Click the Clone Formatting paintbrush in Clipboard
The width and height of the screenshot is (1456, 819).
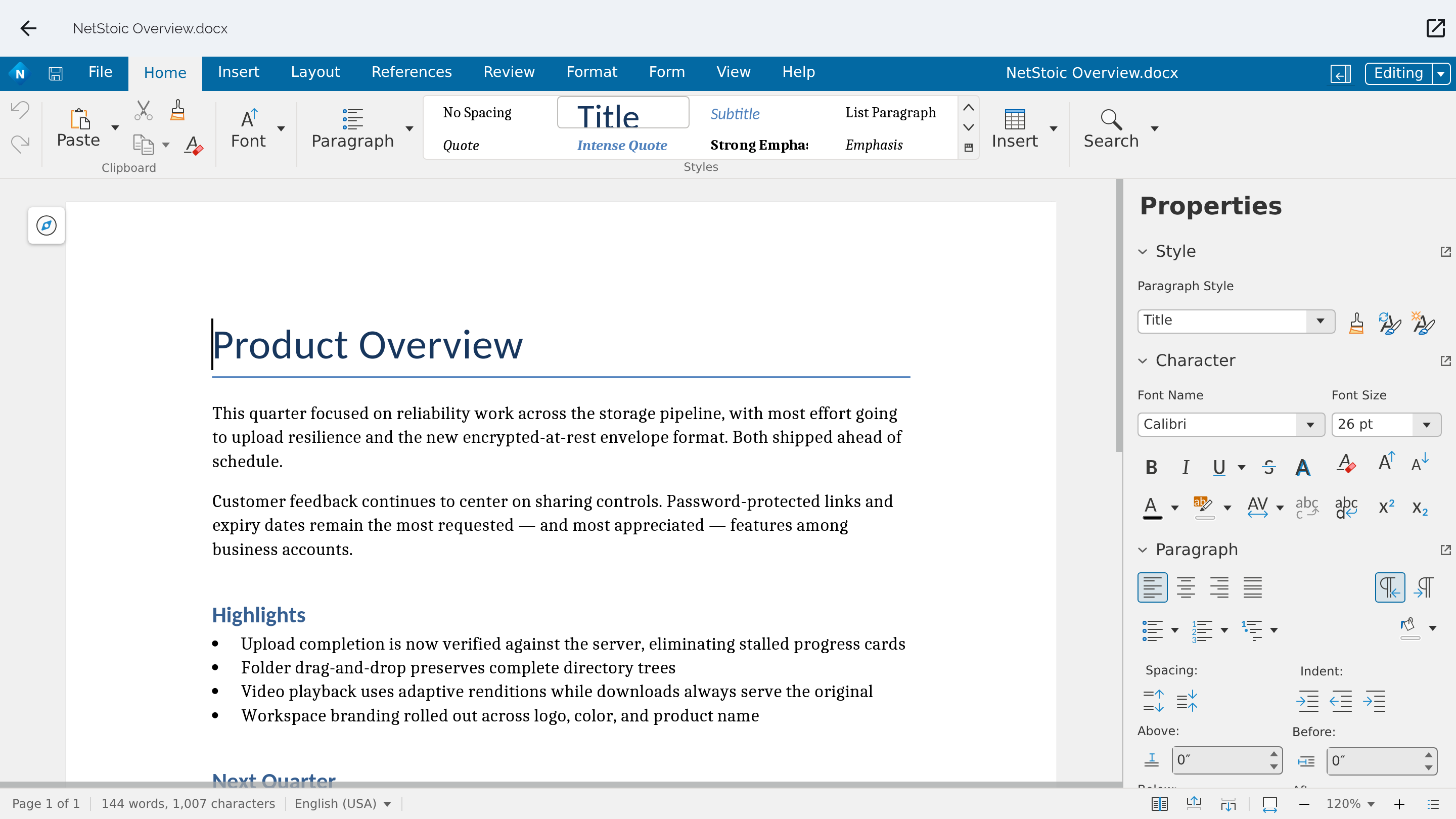(177, 110)
